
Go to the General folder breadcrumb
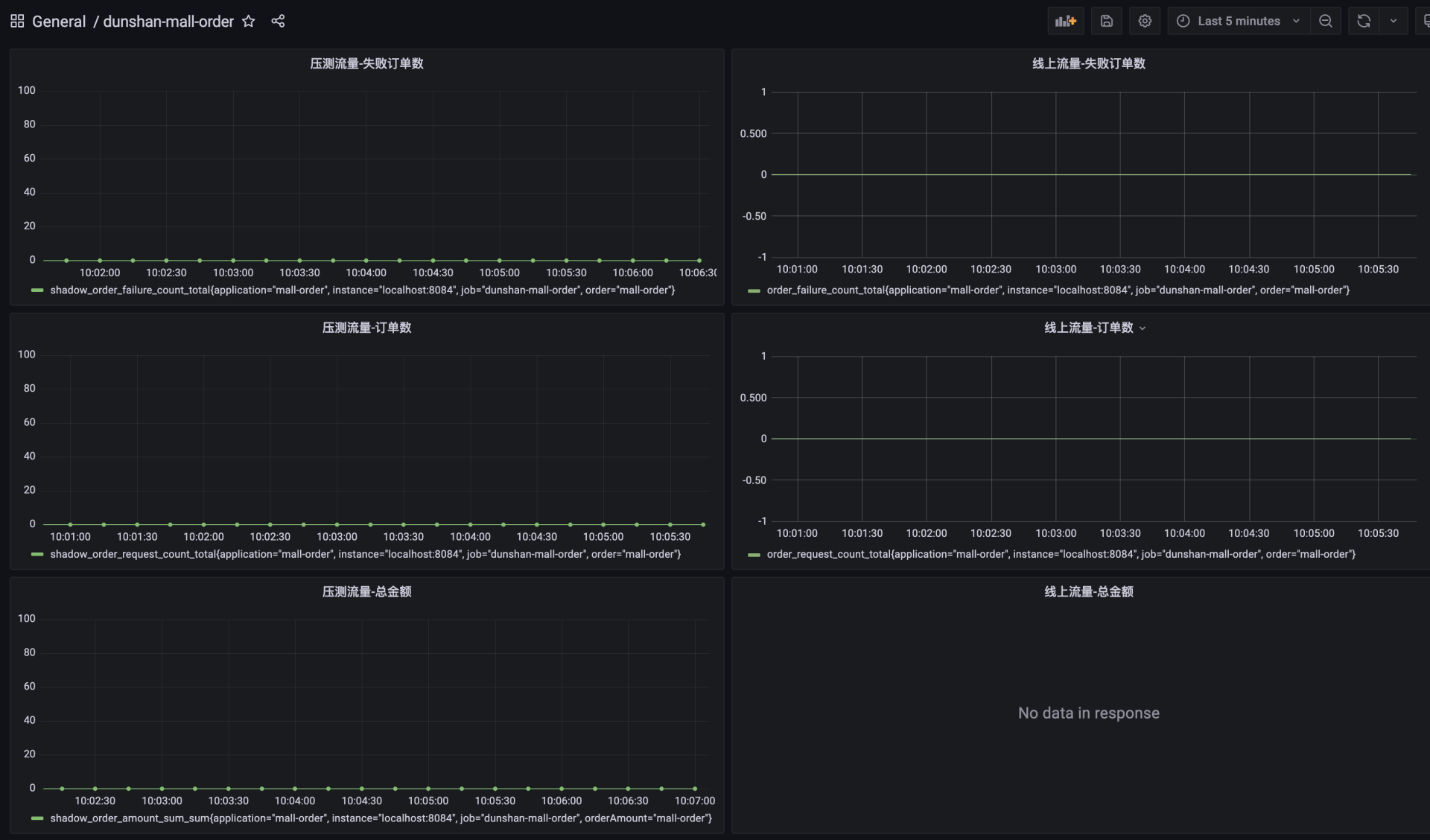tap(59, 21)
